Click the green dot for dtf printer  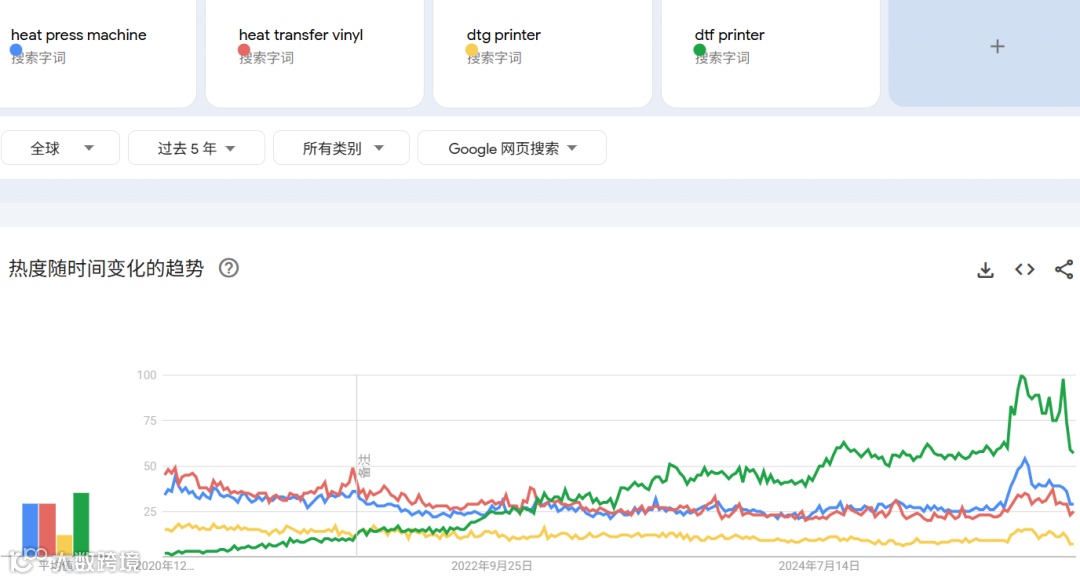click(x=700, y=50)
